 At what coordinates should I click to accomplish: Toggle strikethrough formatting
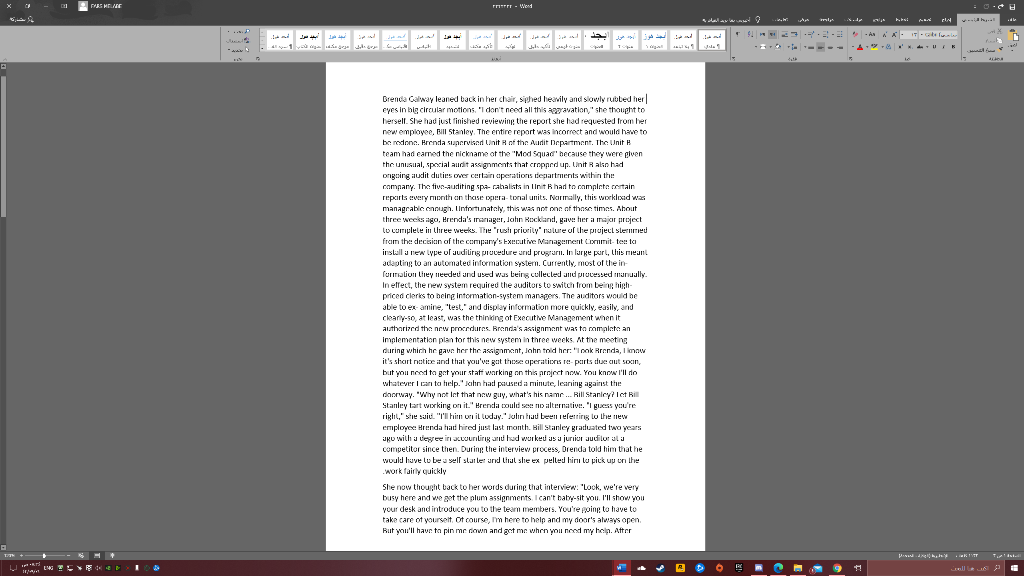920,47
